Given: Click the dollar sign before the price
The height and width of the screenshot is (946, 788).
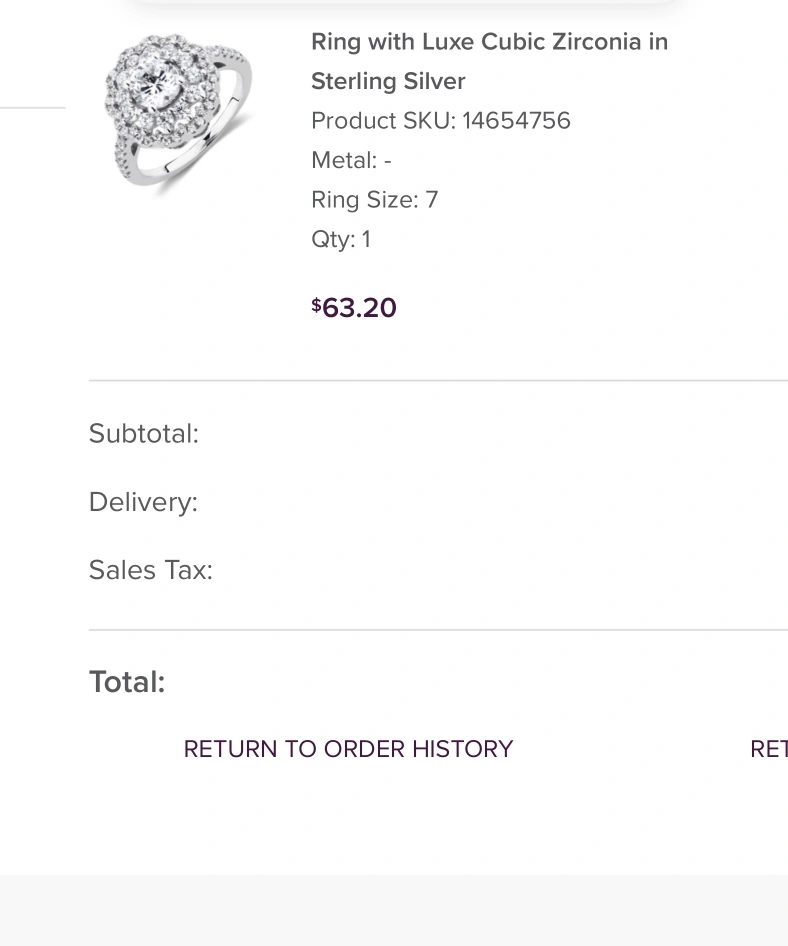Looking at the screenshot, I should click(x=316, y=304).
